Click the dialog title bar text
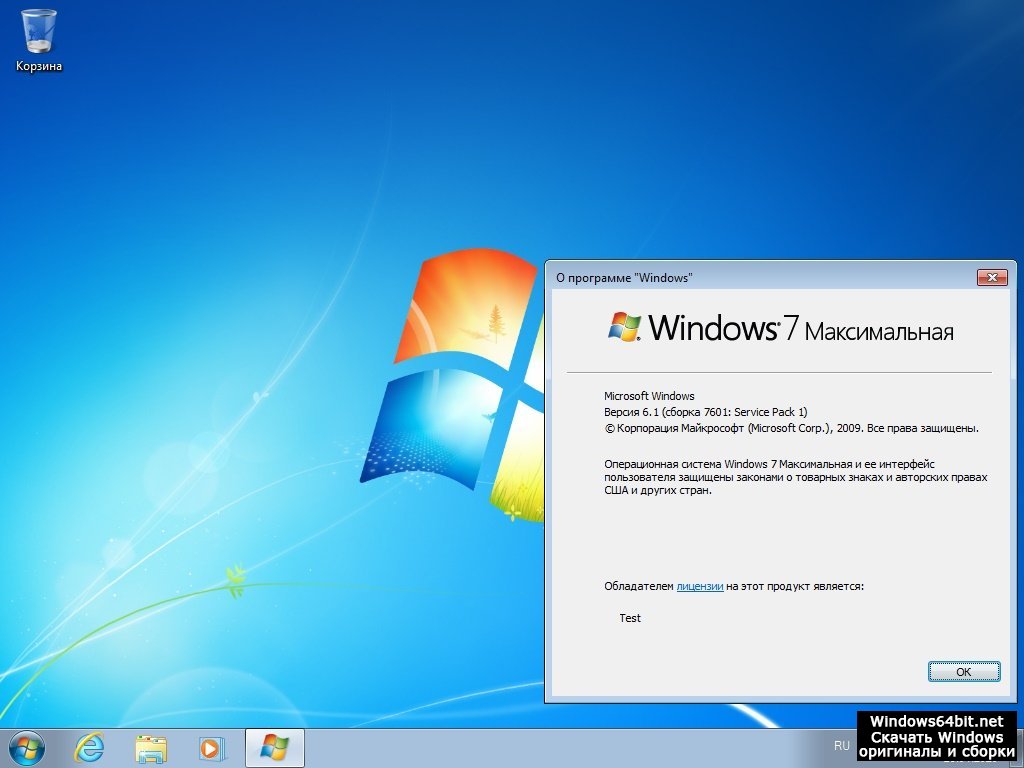The image size is (1024, 768). 624,277
